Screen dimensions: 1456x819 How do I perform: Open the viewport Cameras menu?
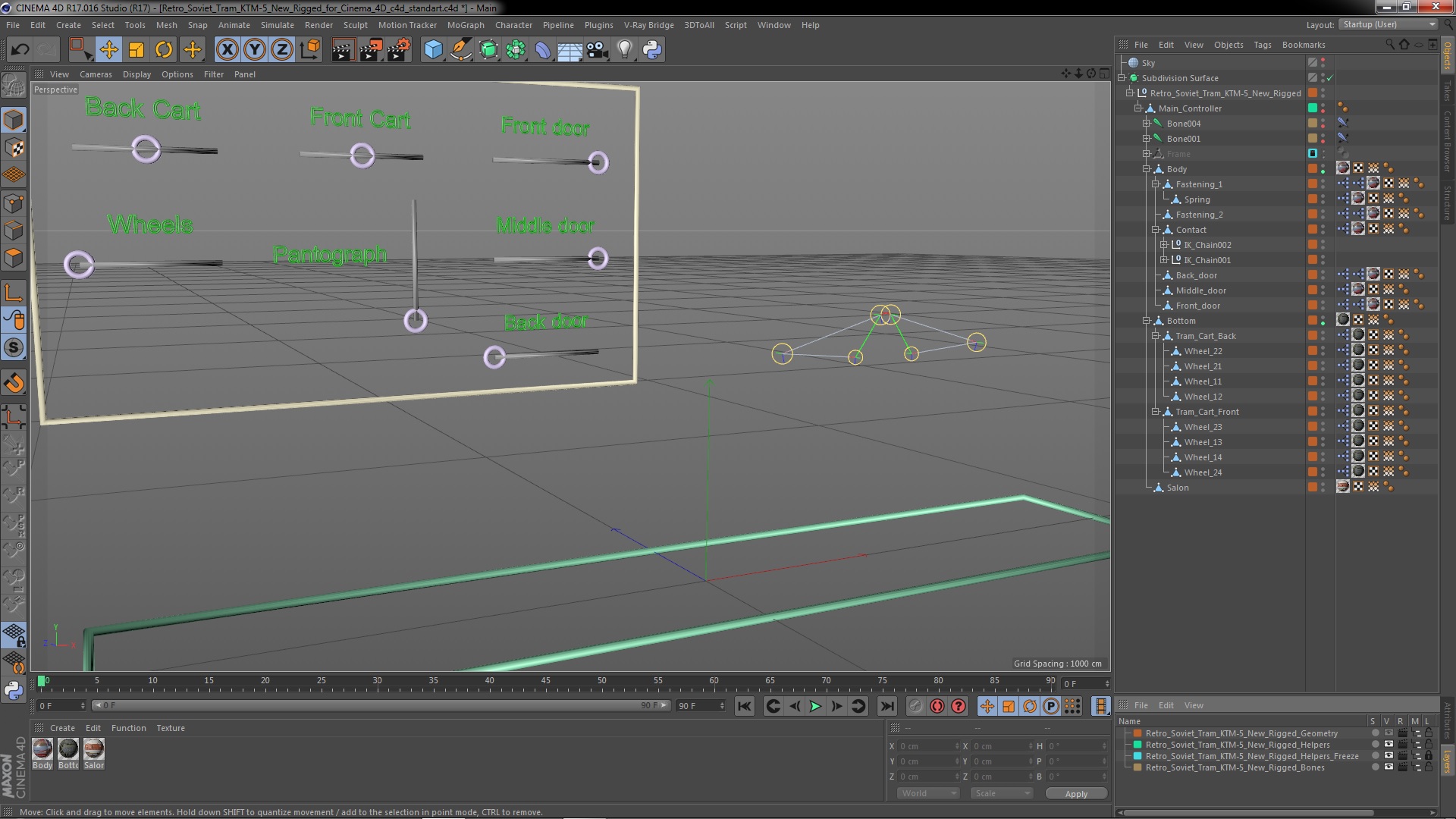coord(96,74)
